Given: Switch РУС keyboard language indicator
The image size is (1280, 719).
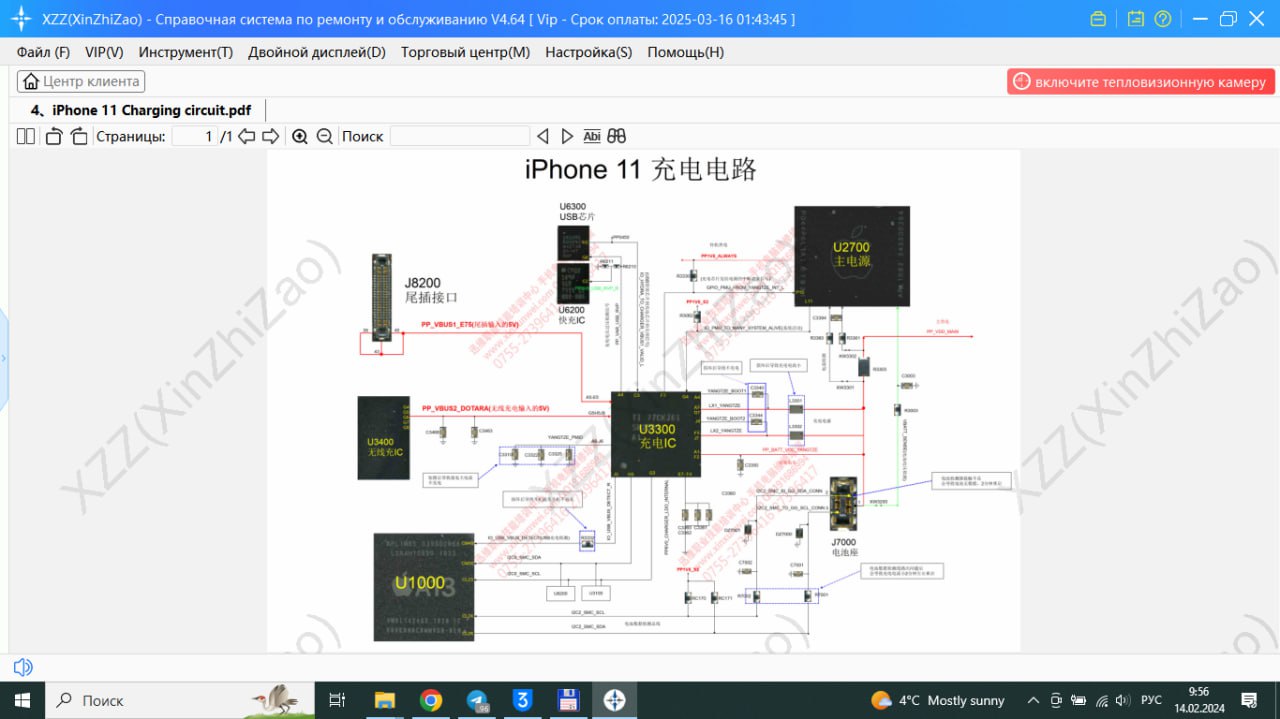Looking at the screenshot, I should 1151,700.
